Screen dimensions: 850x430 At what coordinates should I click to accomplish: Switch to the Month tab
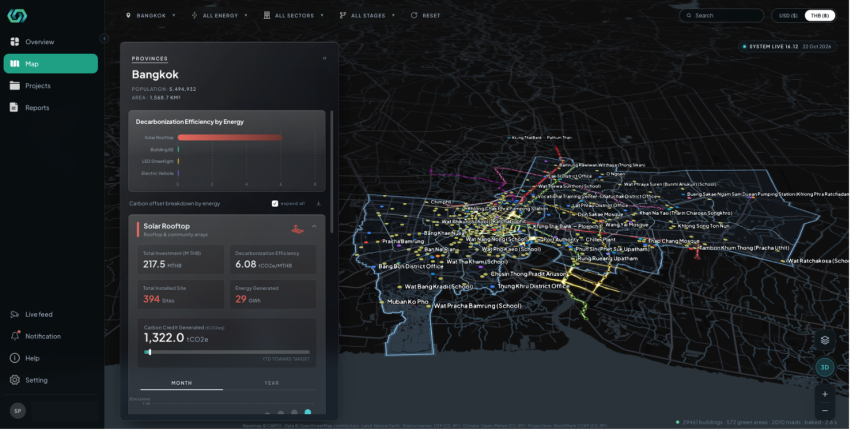coord(182,383)
